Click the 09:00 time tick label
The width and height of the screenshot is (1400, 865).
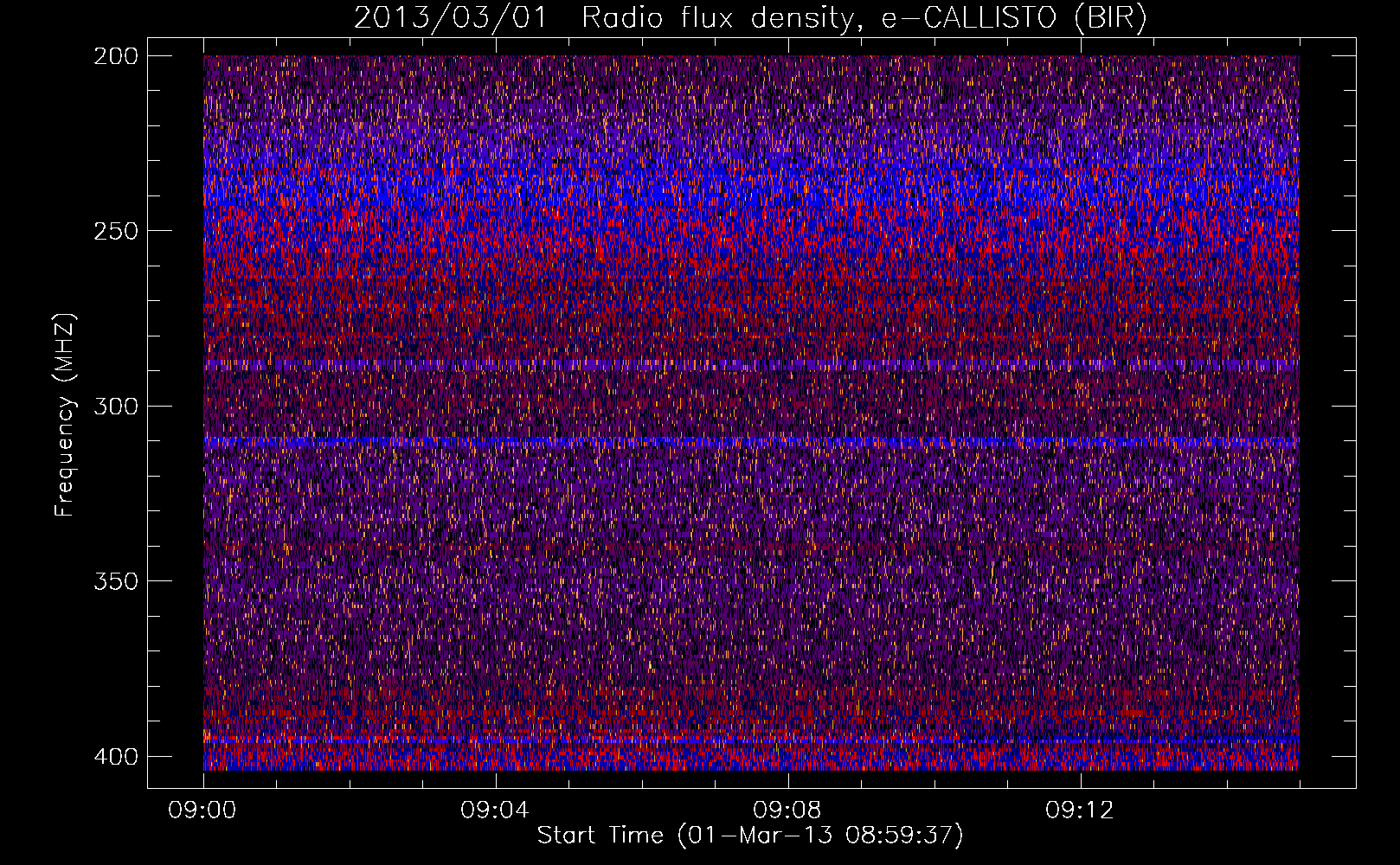coord(202,811)
